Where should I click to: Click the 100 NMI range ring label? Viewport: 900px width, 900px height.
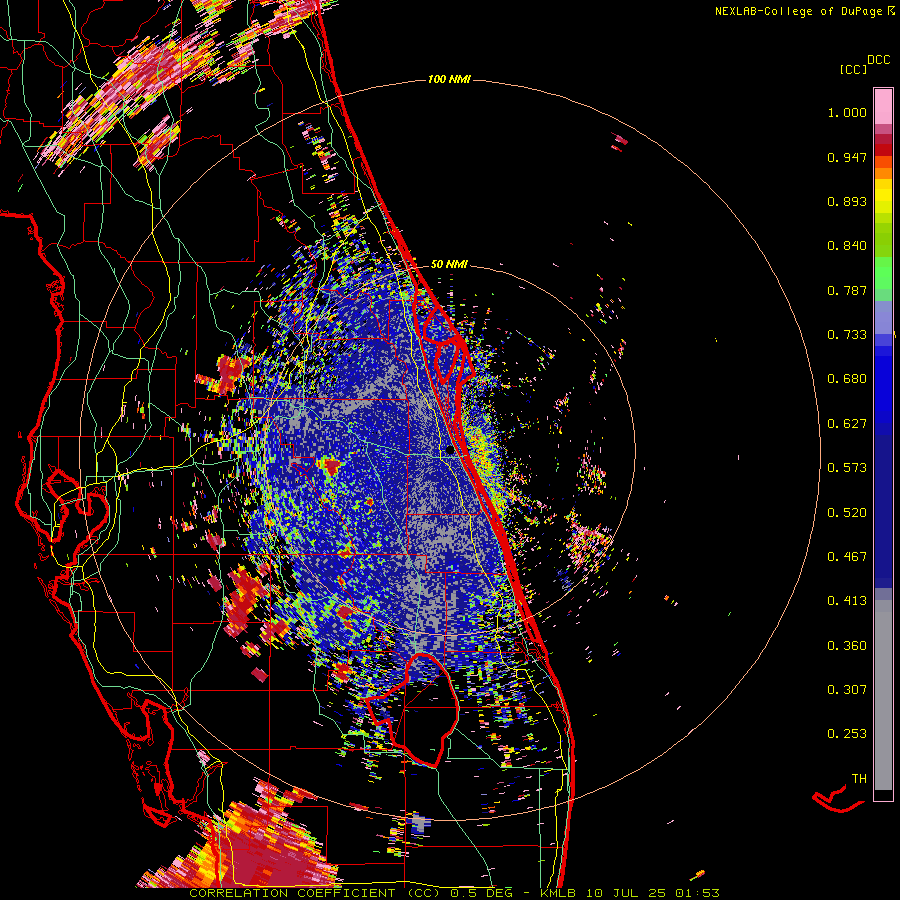tap(449, 79)
